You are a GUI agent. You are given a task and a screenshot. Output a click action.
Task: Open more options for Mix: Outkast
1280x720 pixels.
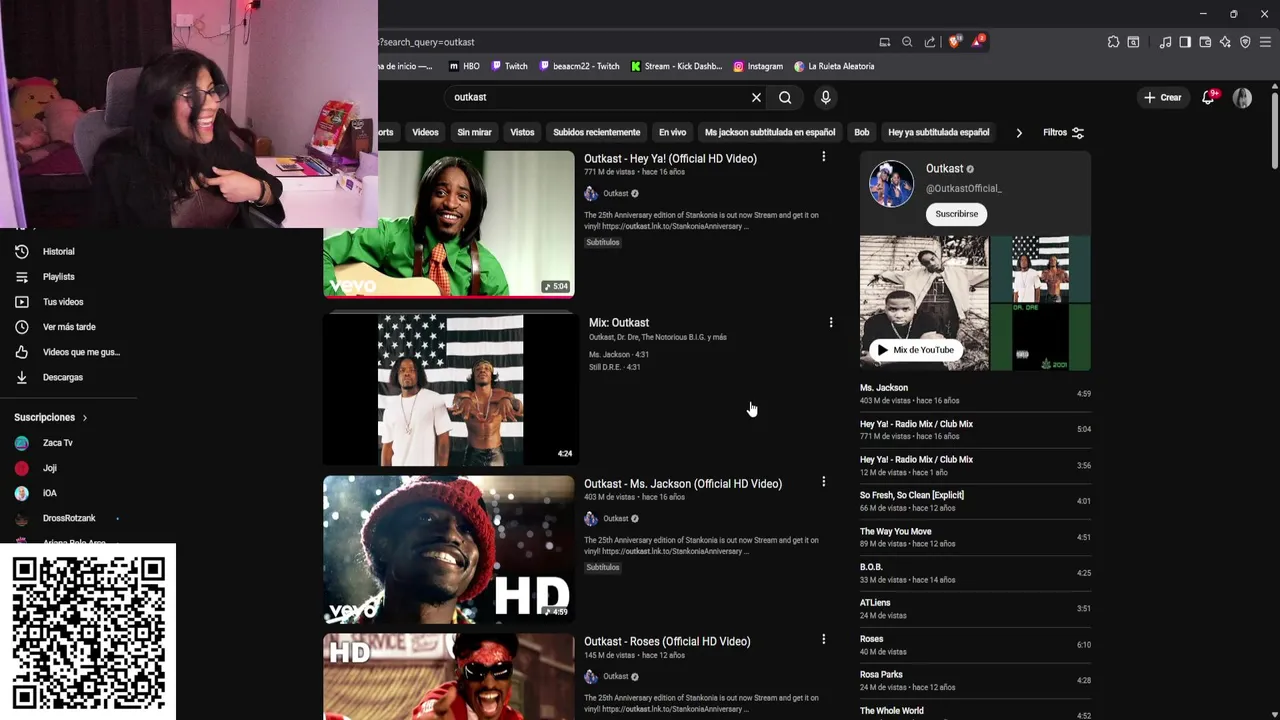[830, 322]
